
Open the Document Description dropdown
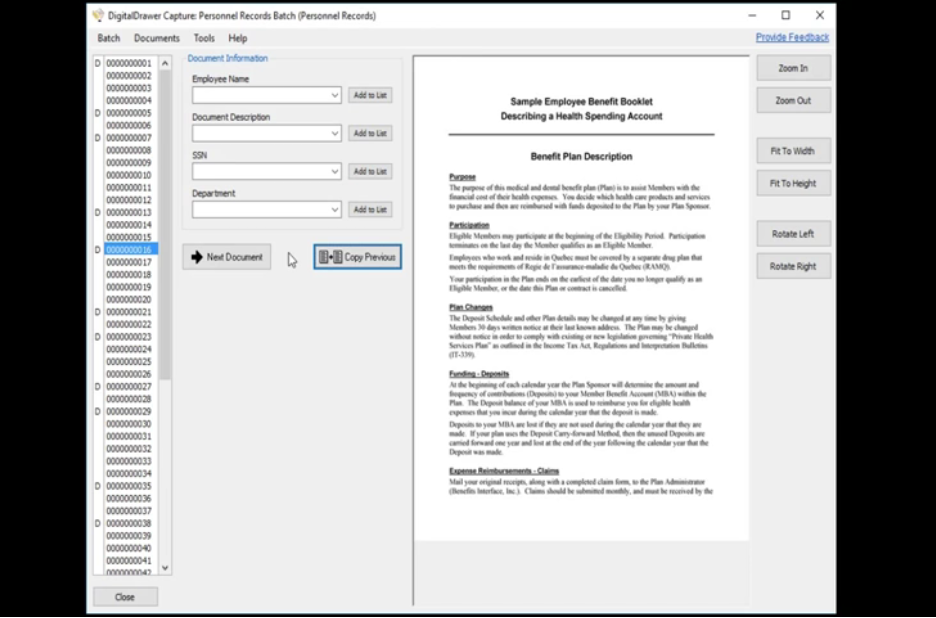(335, 134)
